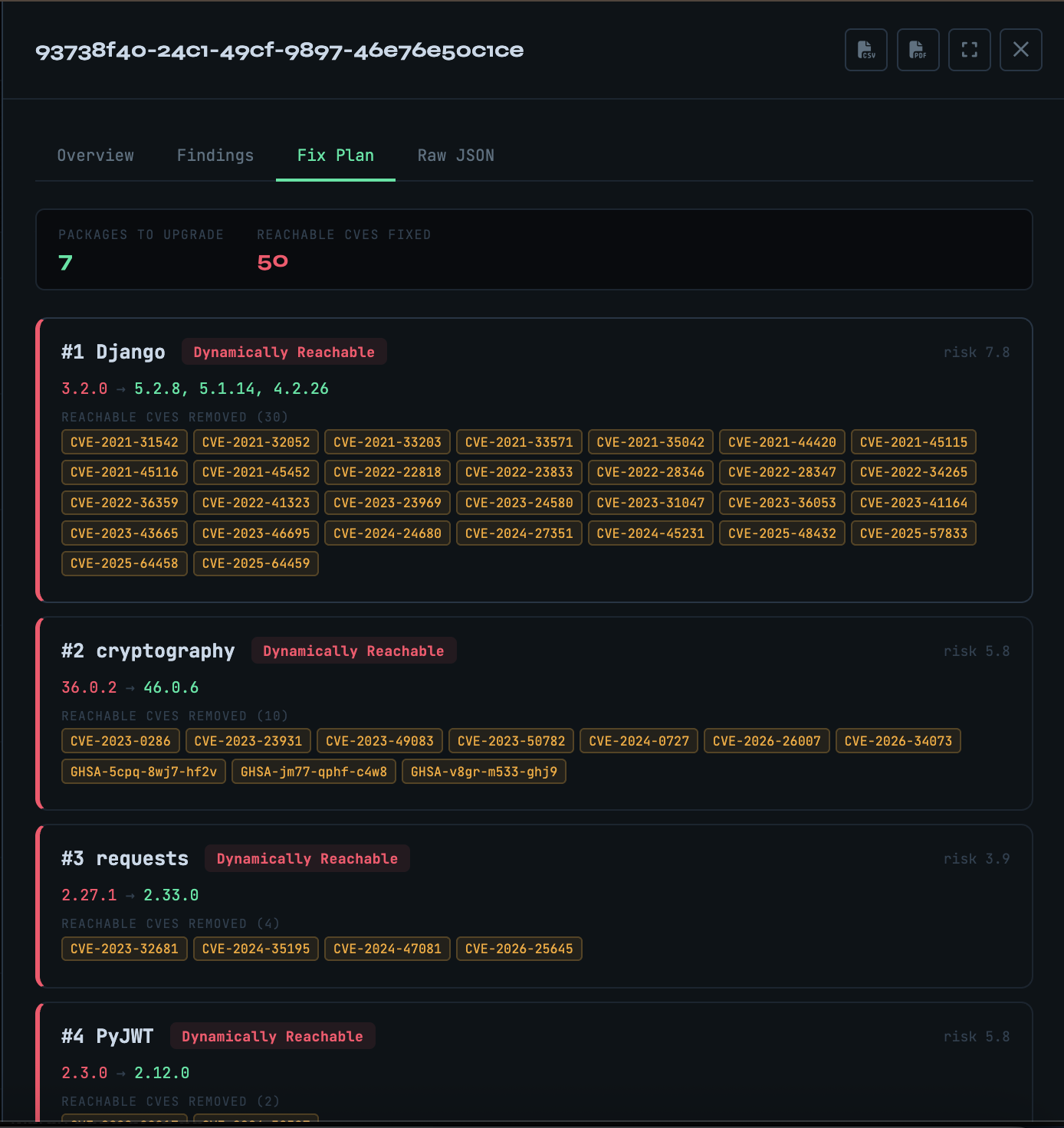Select the #2 cryptography heading
The height and width of the screenshot is (1128, 1064).
pyautogui.click(x=148, y=651)
